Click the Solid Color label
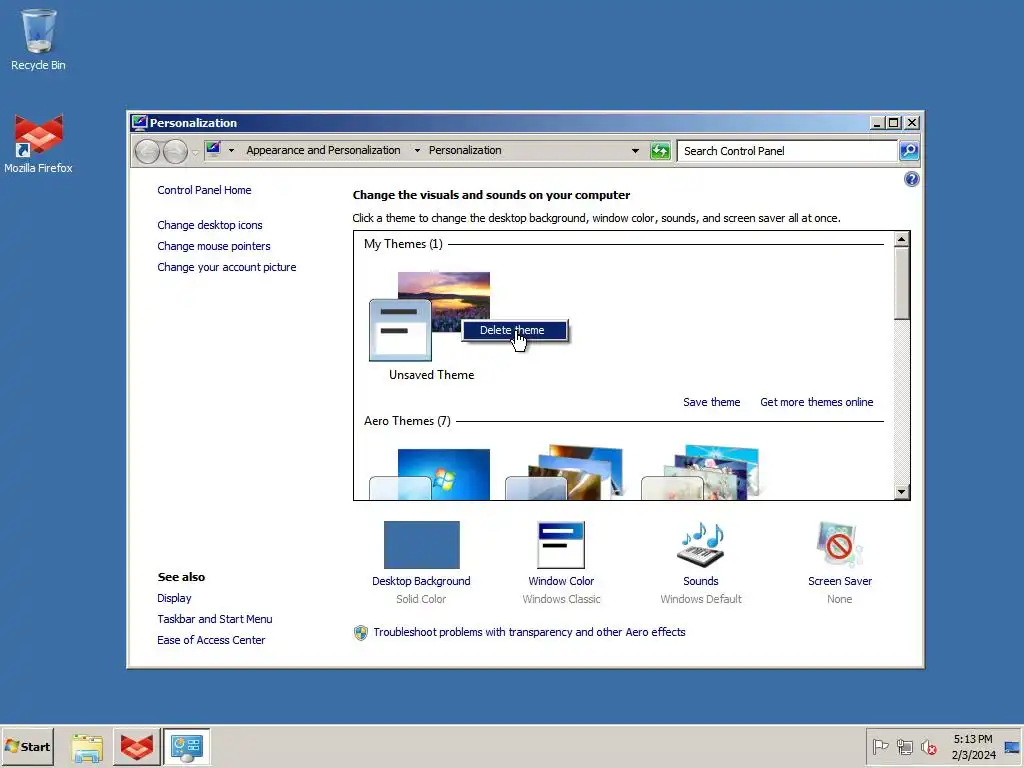 point(421,599)
